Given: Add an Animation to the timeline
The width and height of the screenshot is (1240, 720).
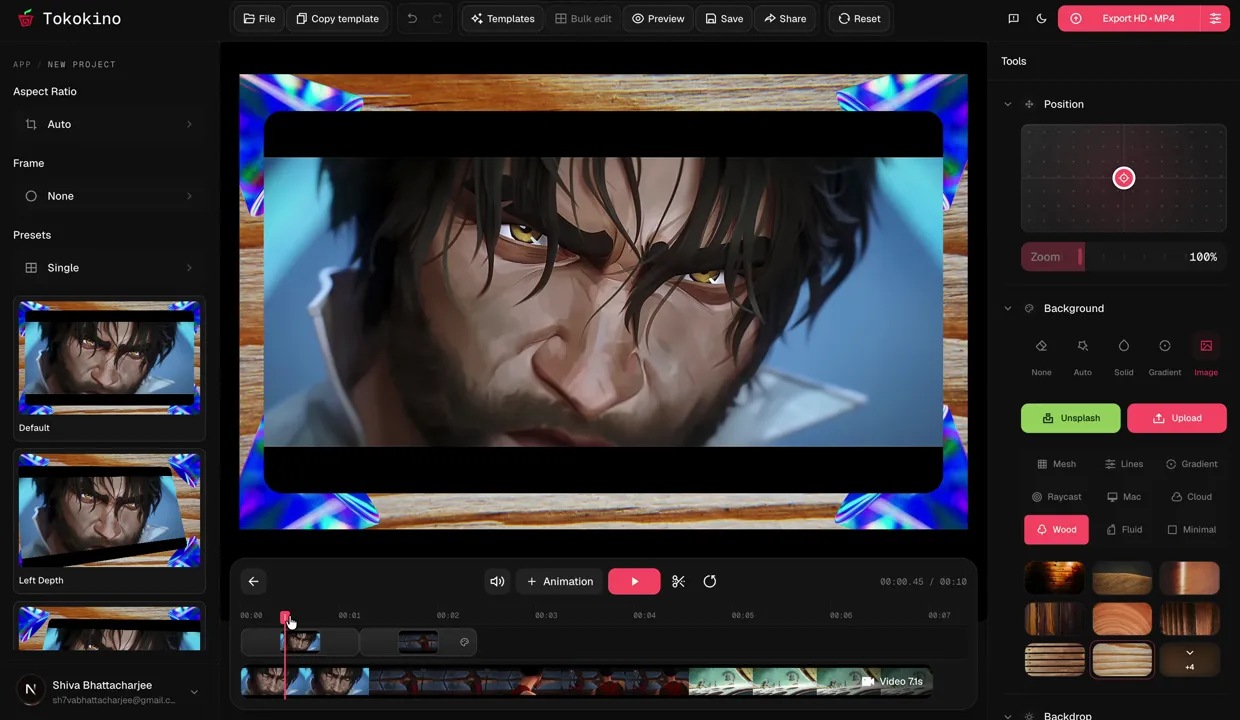Looking at the screenshot, I should point(560,581).
